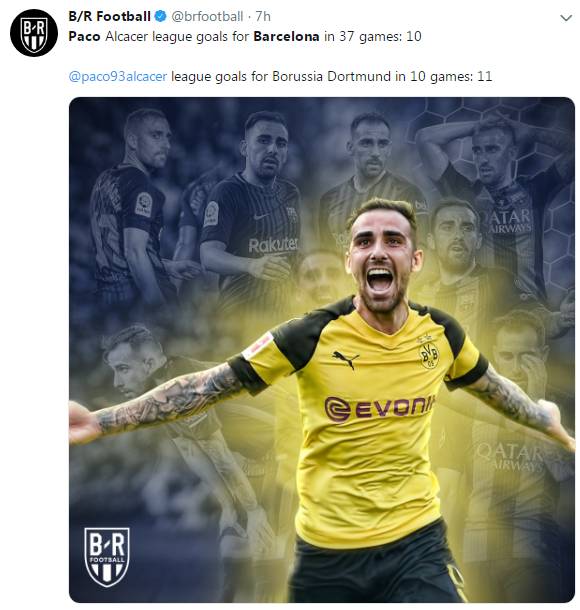The width and height of the screenshot is (580, 610).
Task: Click the Puma logo on the jersey
Action: [x=345, y=359]
